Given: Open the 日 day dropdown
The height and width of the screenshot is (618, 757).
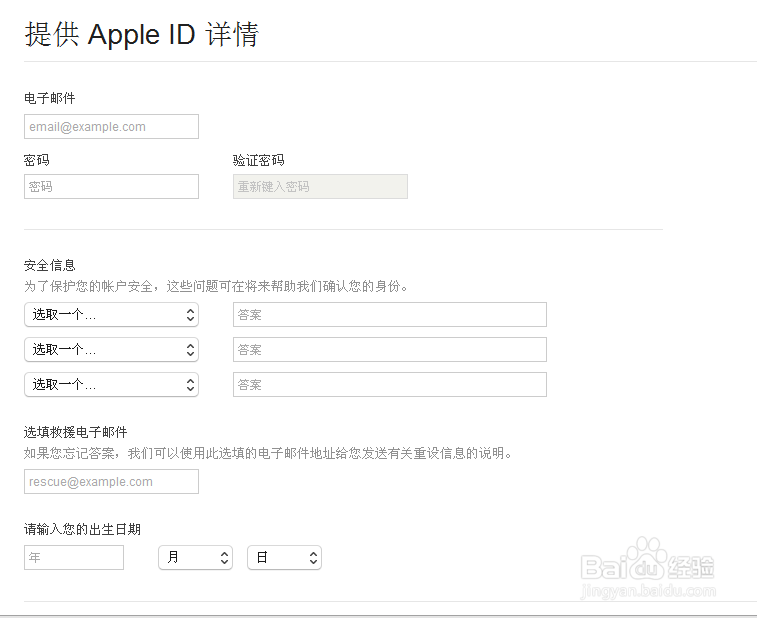Looking at the screenshot, I should [x=284, y=558].
